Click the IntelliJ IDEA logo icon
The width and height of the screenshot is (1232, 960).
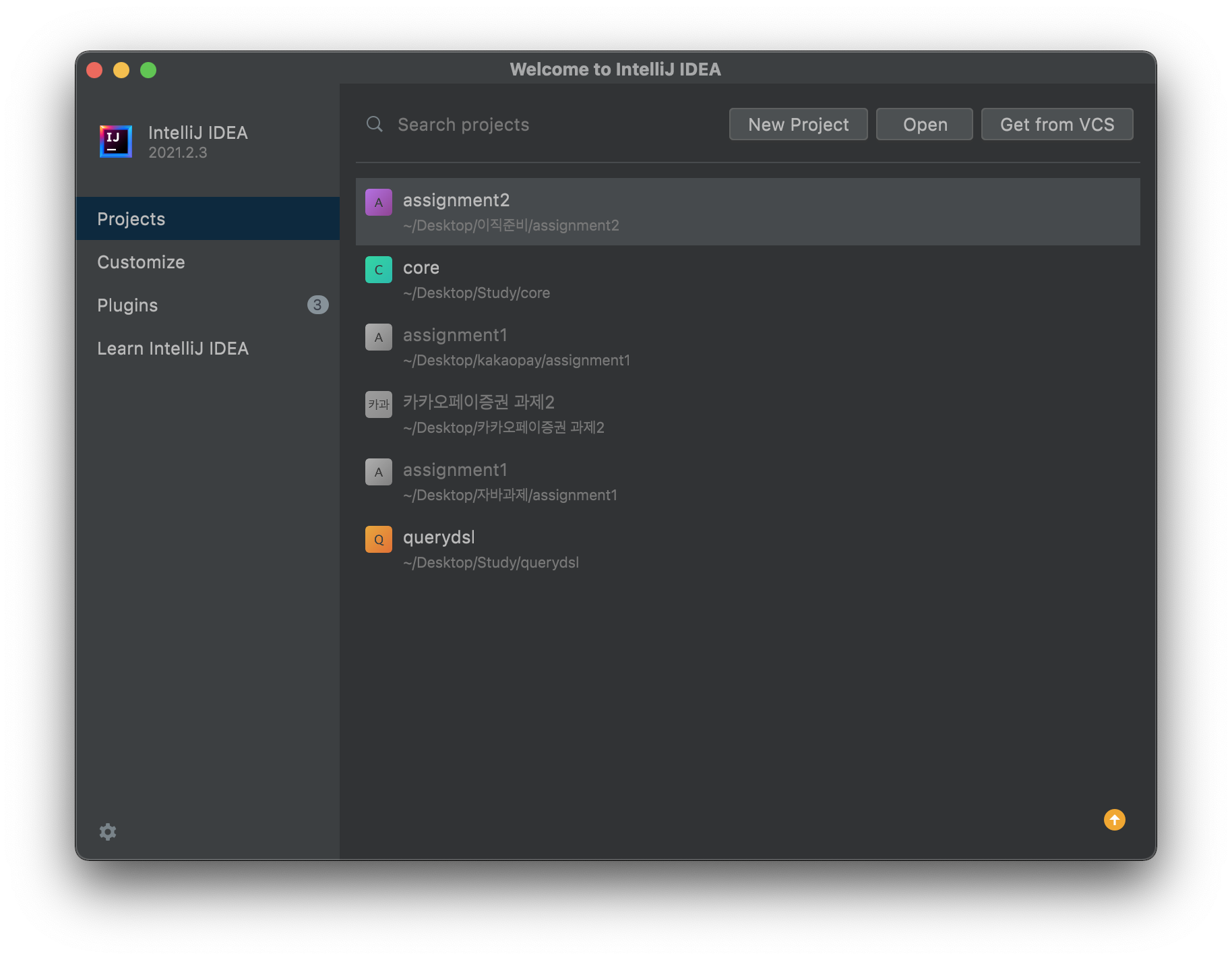(115, 141)
